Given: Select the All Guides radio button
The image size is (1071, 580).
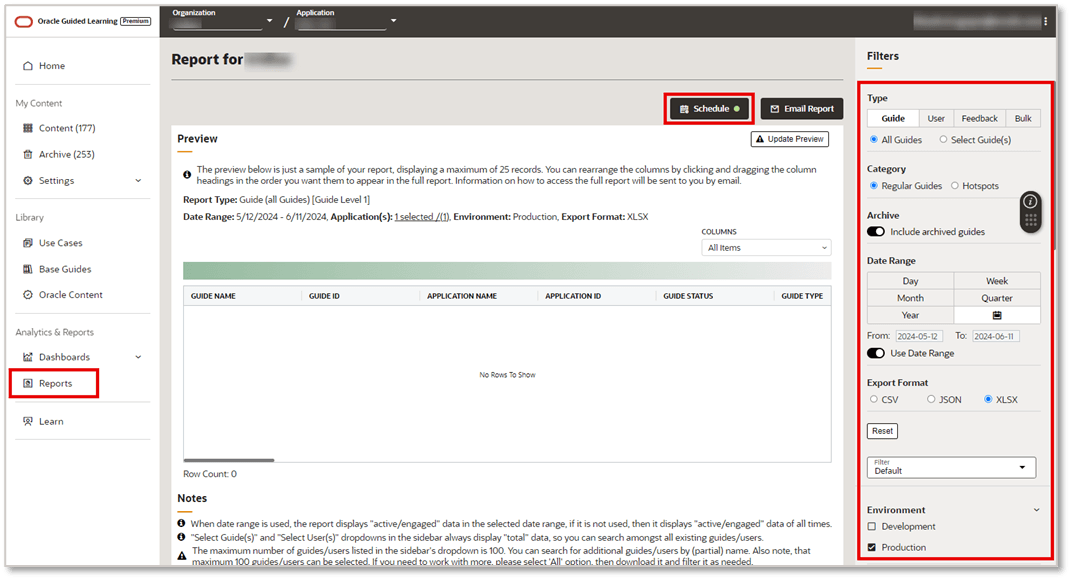Looking at the screenshot, I should (x=874, y=139).
